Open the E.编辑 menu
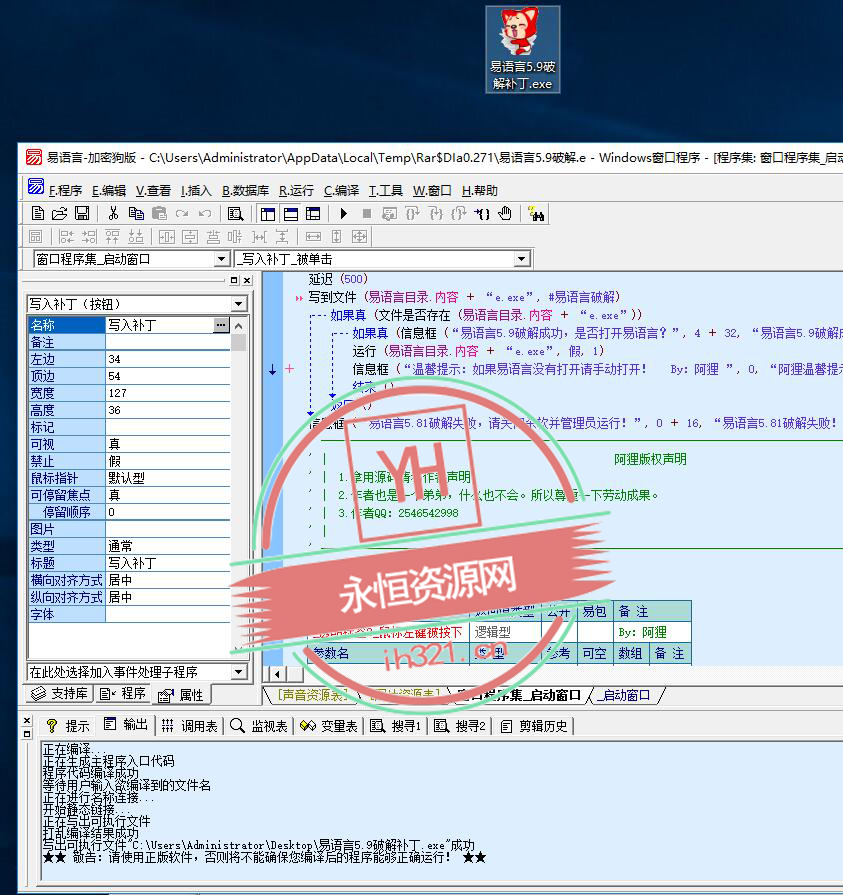Viewport: 843px width, 895px height. coord(109,191)
